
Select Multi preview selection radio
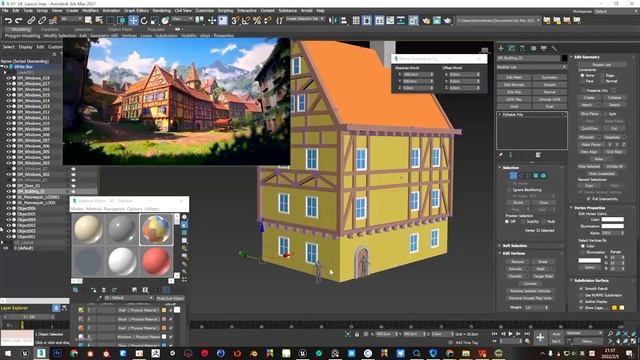(x=544, y=222)
